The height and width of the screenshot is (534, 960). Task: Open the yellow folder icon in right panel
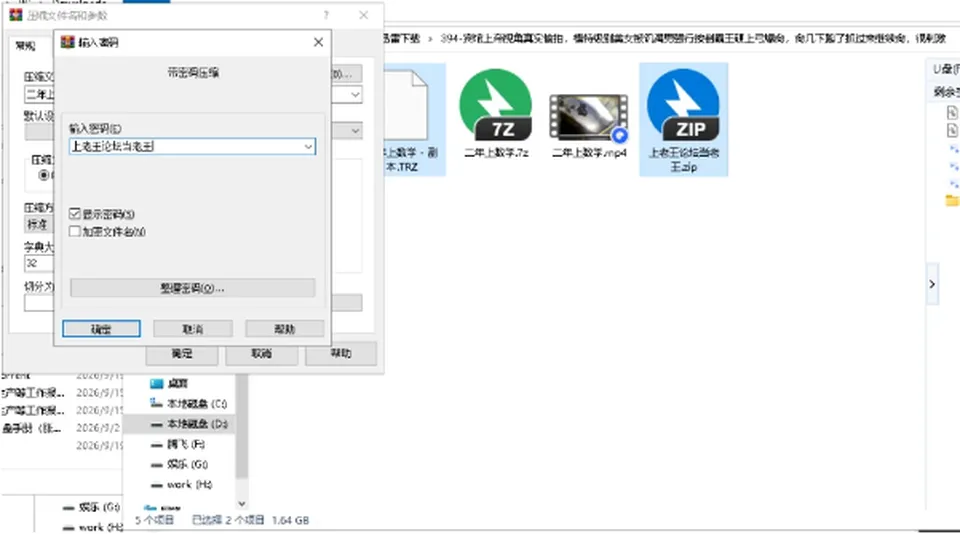click(x=952, y=200)
